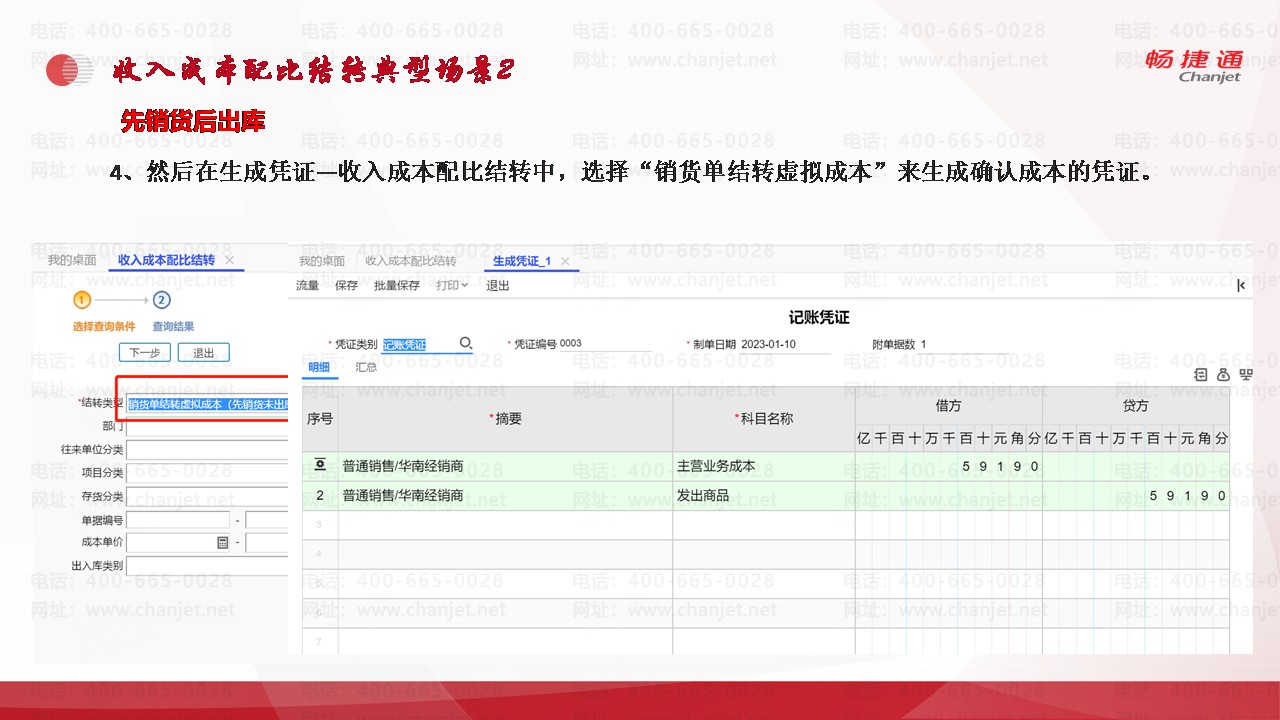Screen dimensions: 1280x720
Task: Click the 单据编号 start input field
Action: click(179, 520)
